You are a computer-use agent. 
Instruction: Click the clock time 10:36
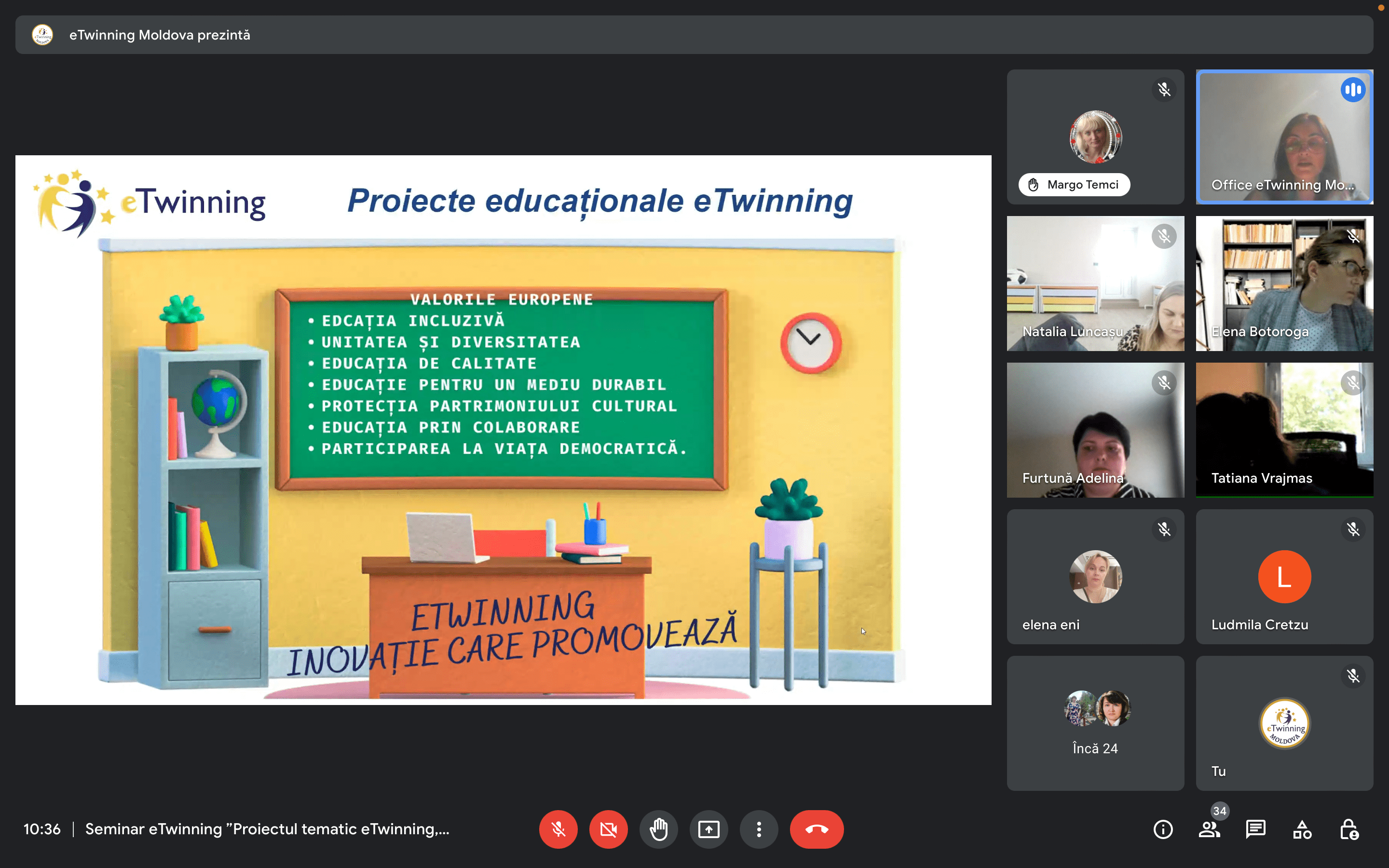pos(42,829)
